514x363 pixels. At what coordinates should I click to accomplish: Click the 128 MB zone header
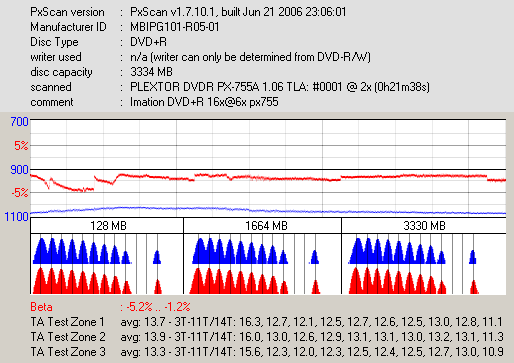[108, 226]
